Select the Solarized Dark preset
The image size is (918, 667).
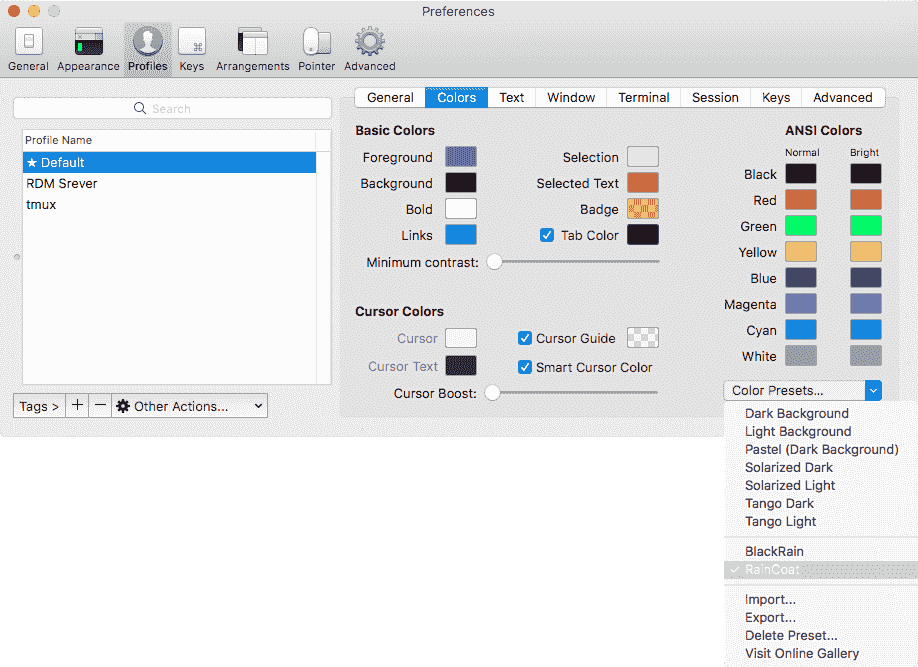coord(788,467)
